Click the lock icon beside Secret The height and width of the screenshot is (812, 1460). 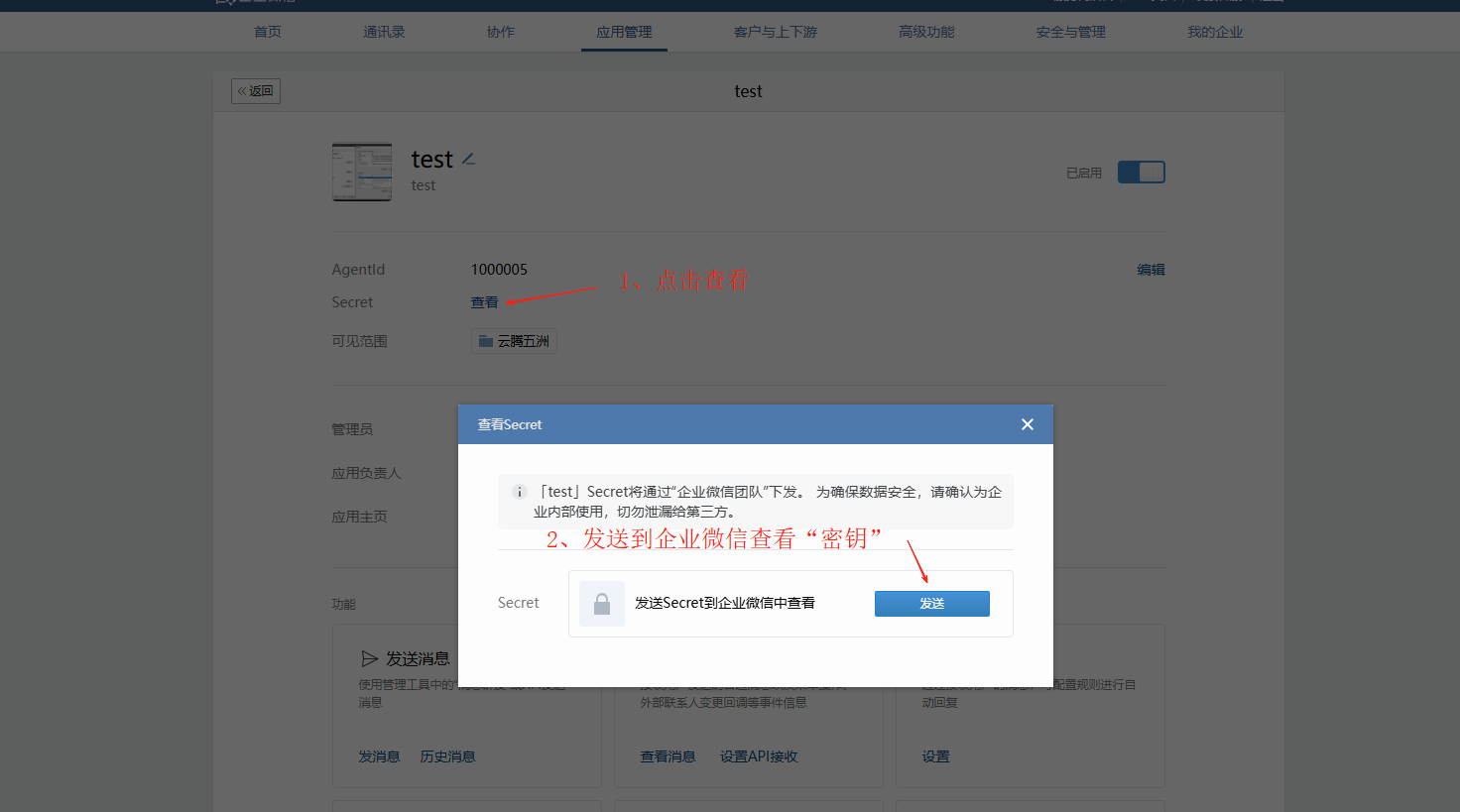(x=601, y=604)
